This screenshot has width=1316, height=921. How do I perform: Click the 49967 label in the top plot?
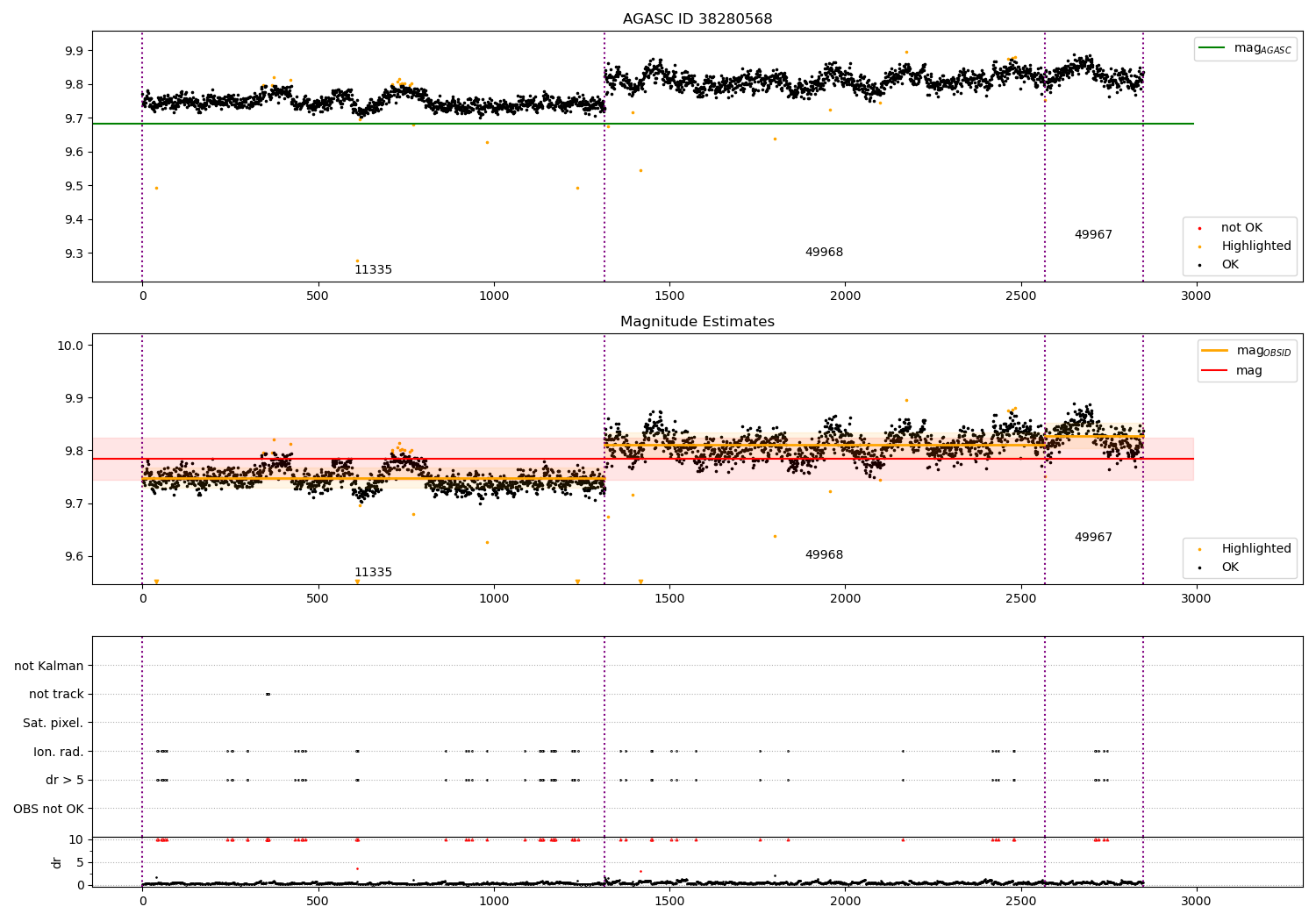(x=1093, y=234)
